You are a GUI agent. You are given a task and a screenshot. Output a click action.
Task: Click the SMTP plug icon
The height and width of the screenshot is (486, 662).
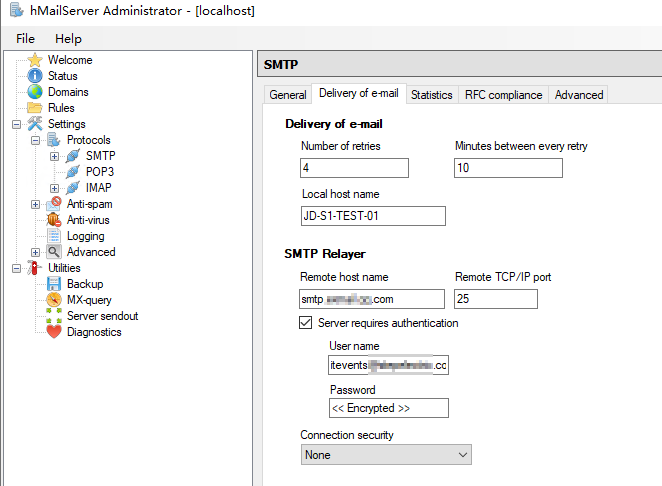pos(73,156)
